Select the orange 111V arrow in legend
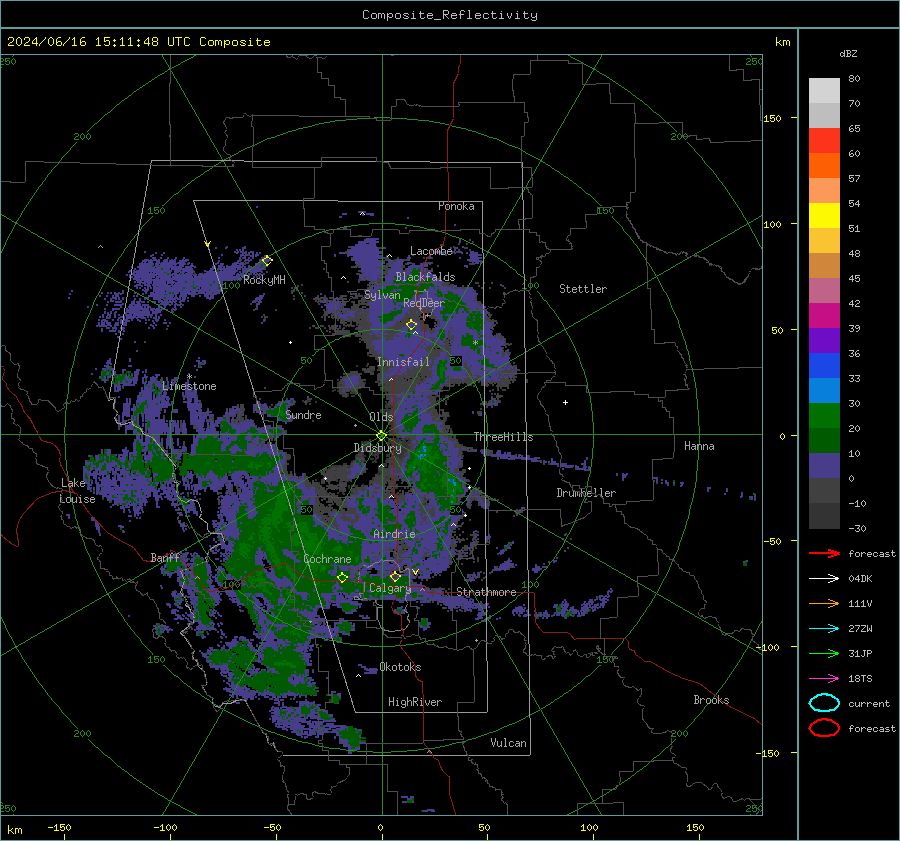Viewport: 900px width, 841px height. 824,603
